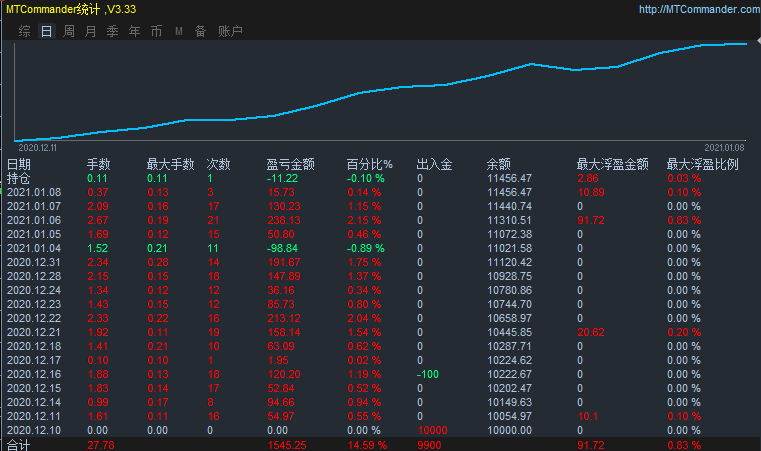Click the -11.22 position loss value

coord(282,179)
